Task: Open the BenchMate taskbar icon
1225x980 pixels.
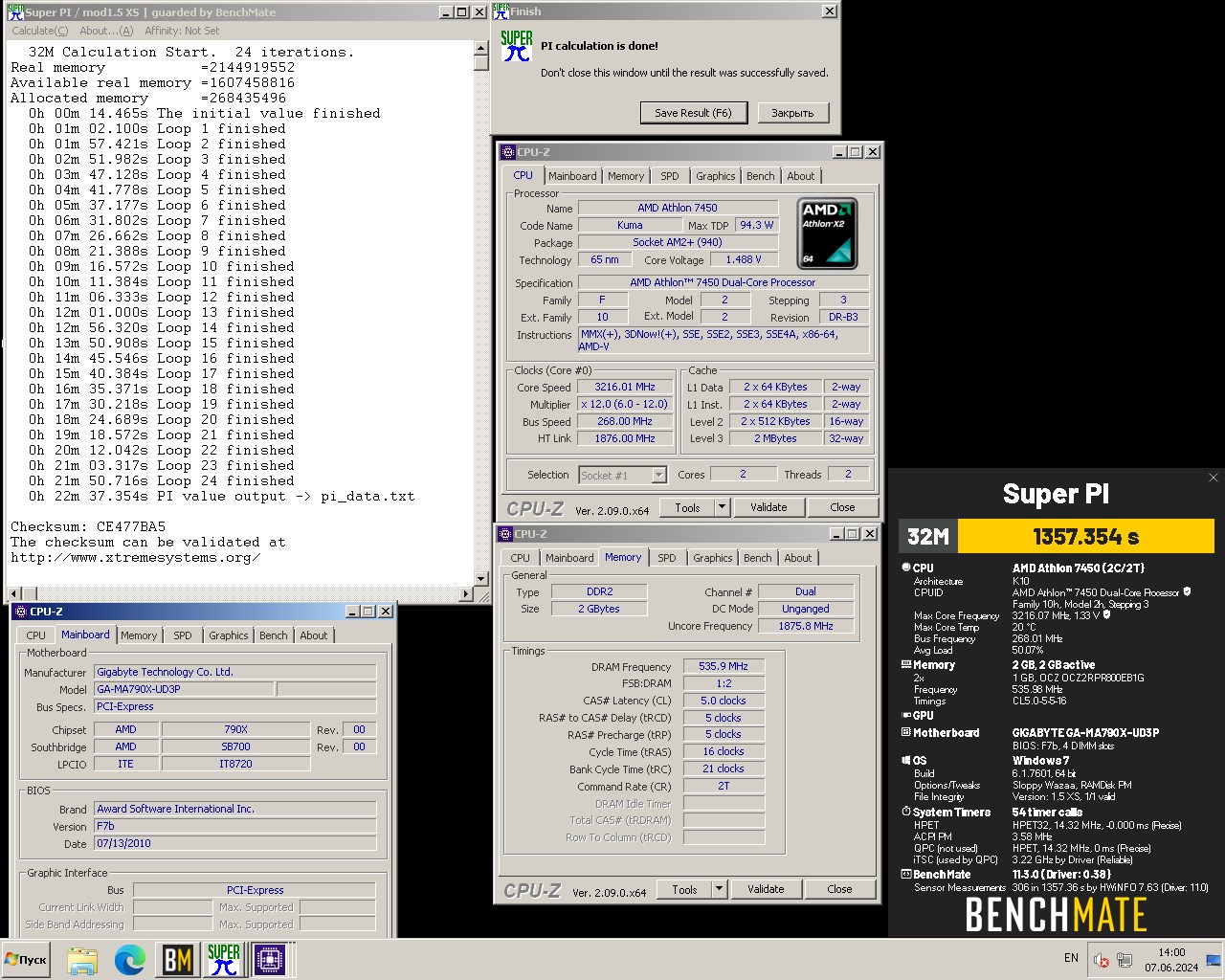Action: 177,959
